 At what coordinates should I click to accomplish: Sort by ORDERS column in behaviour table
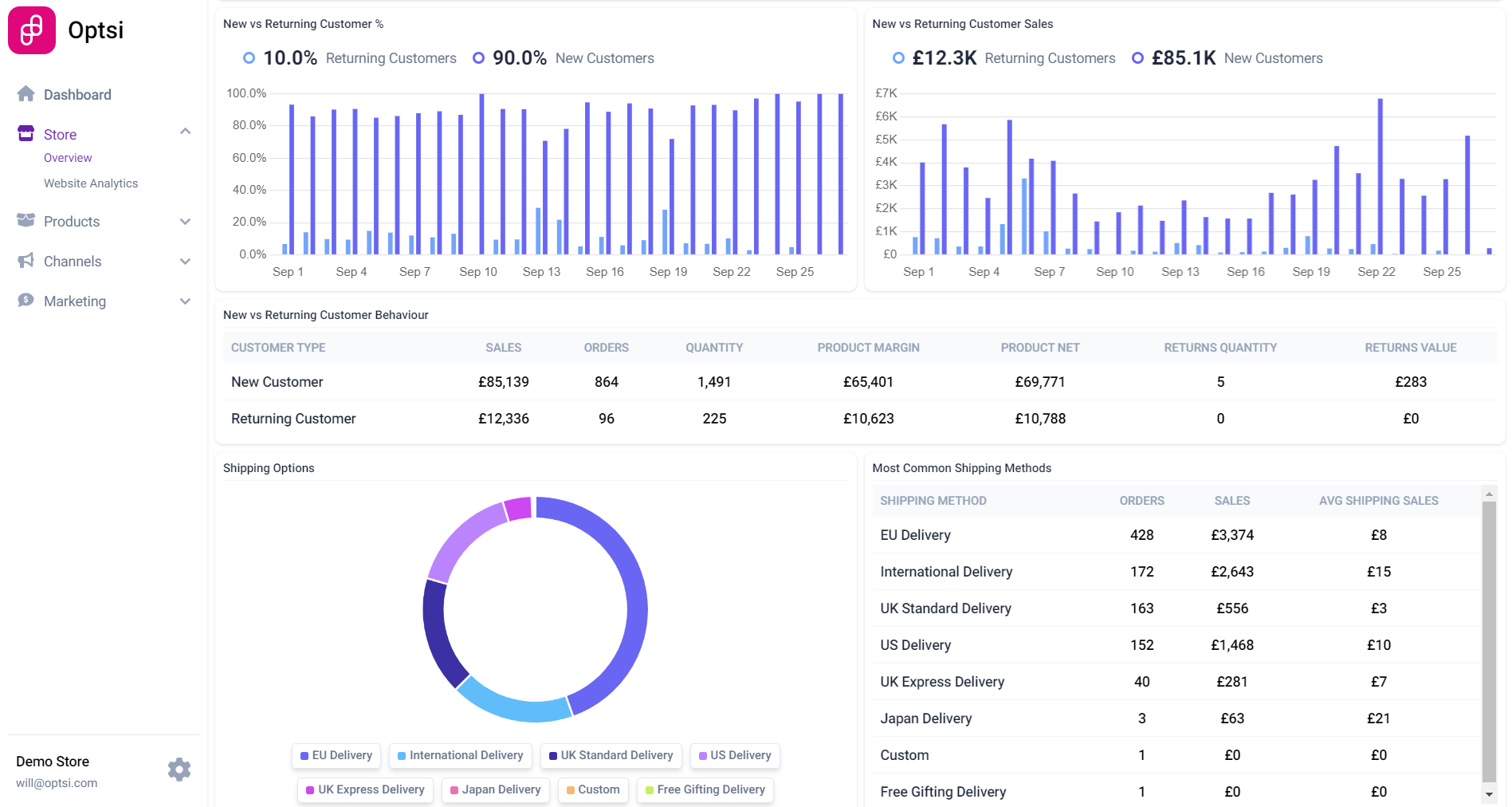click(606, 348)
